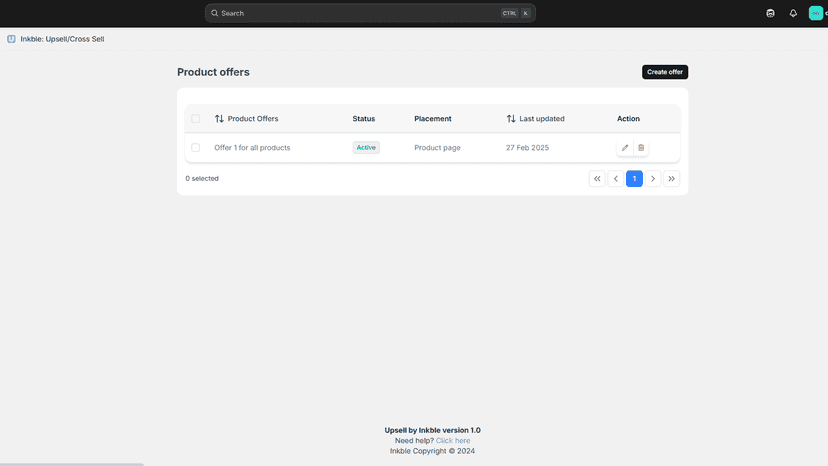Viewport: 828px width, 466px height.
Task: Click the Action column header
Action: [x=628, y=119]
